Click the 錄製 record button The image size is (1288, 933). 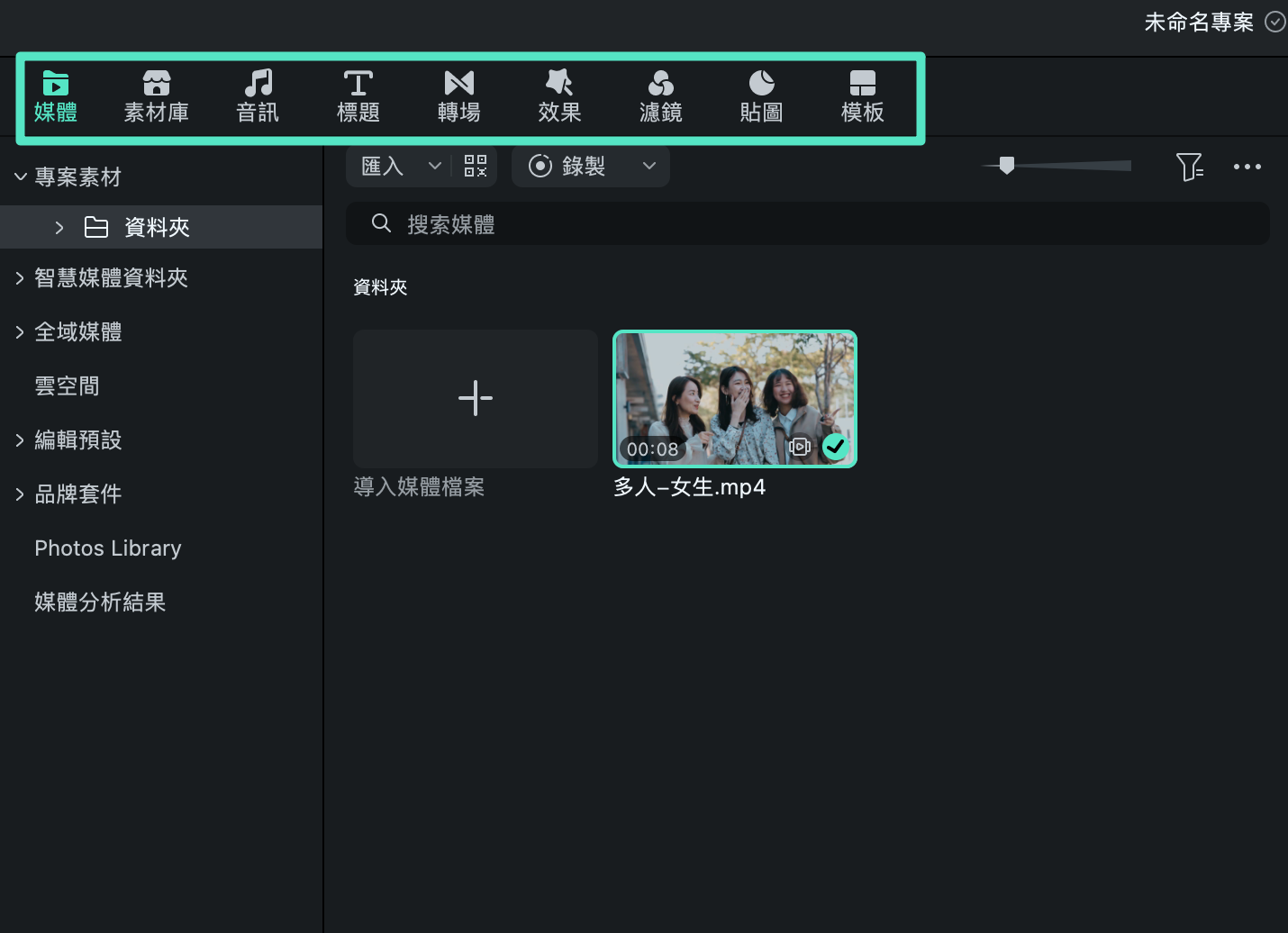tap(567, 166)
